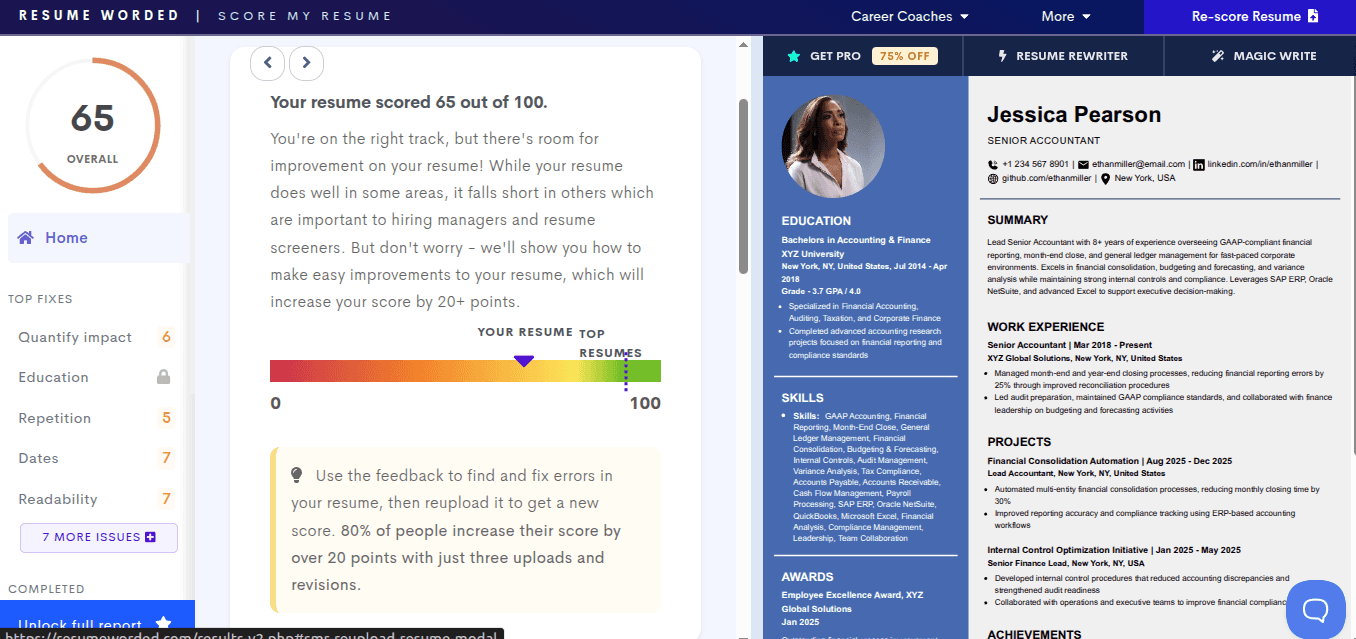Click the phone icon in resume contact line

tap(993, 164)
